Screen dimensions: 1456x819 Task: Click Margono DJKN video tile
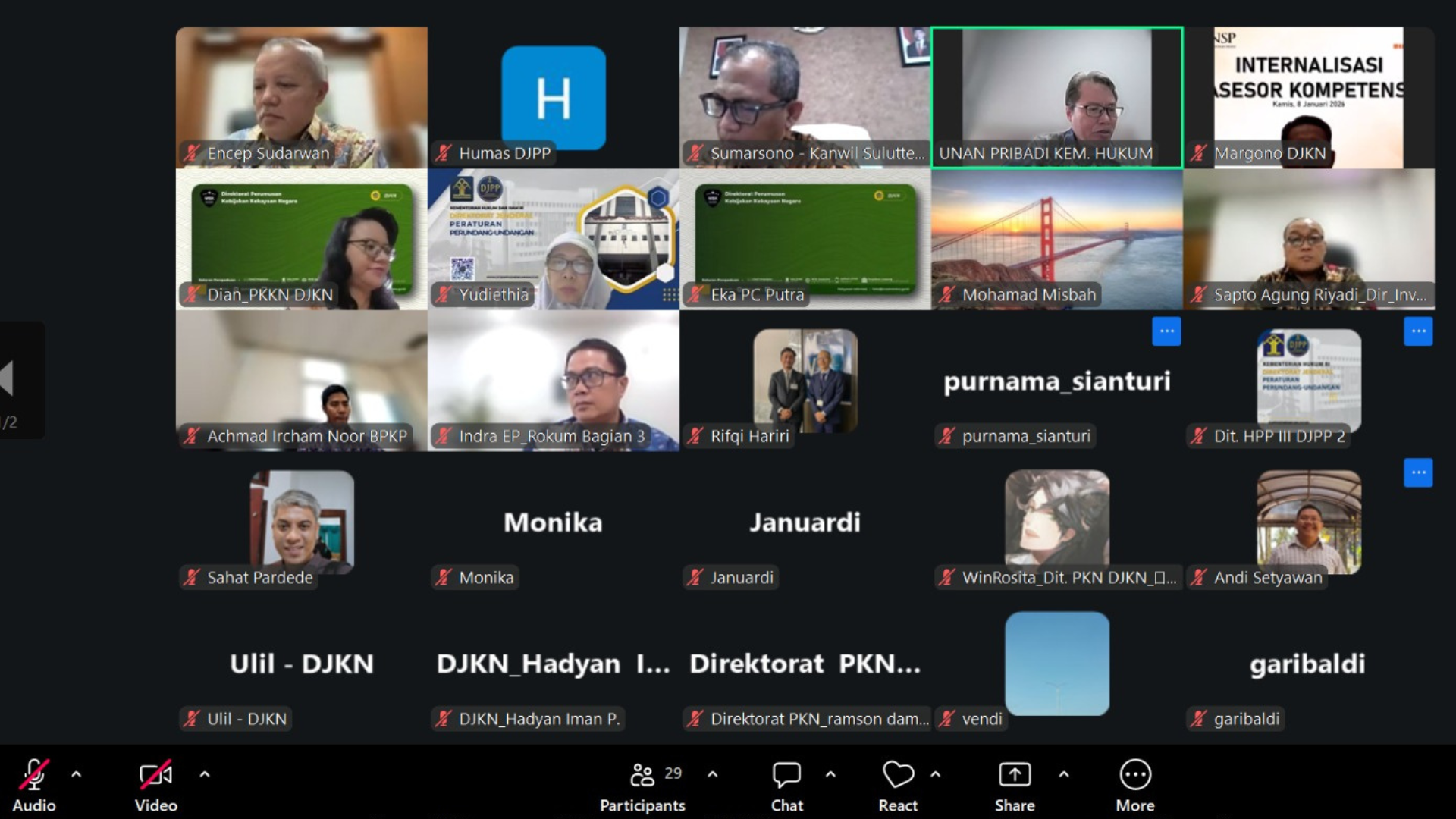click(1308, 97)
